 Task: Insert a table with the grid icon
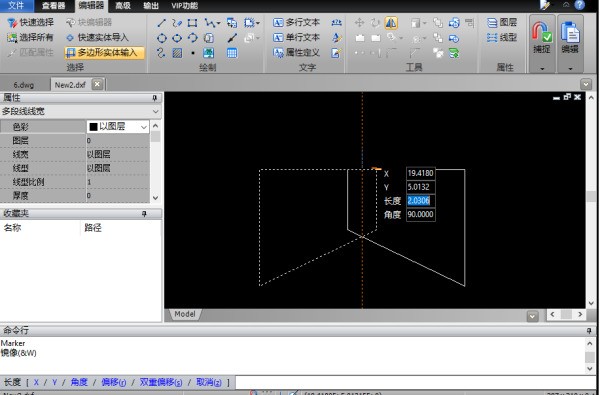[232, 53]
